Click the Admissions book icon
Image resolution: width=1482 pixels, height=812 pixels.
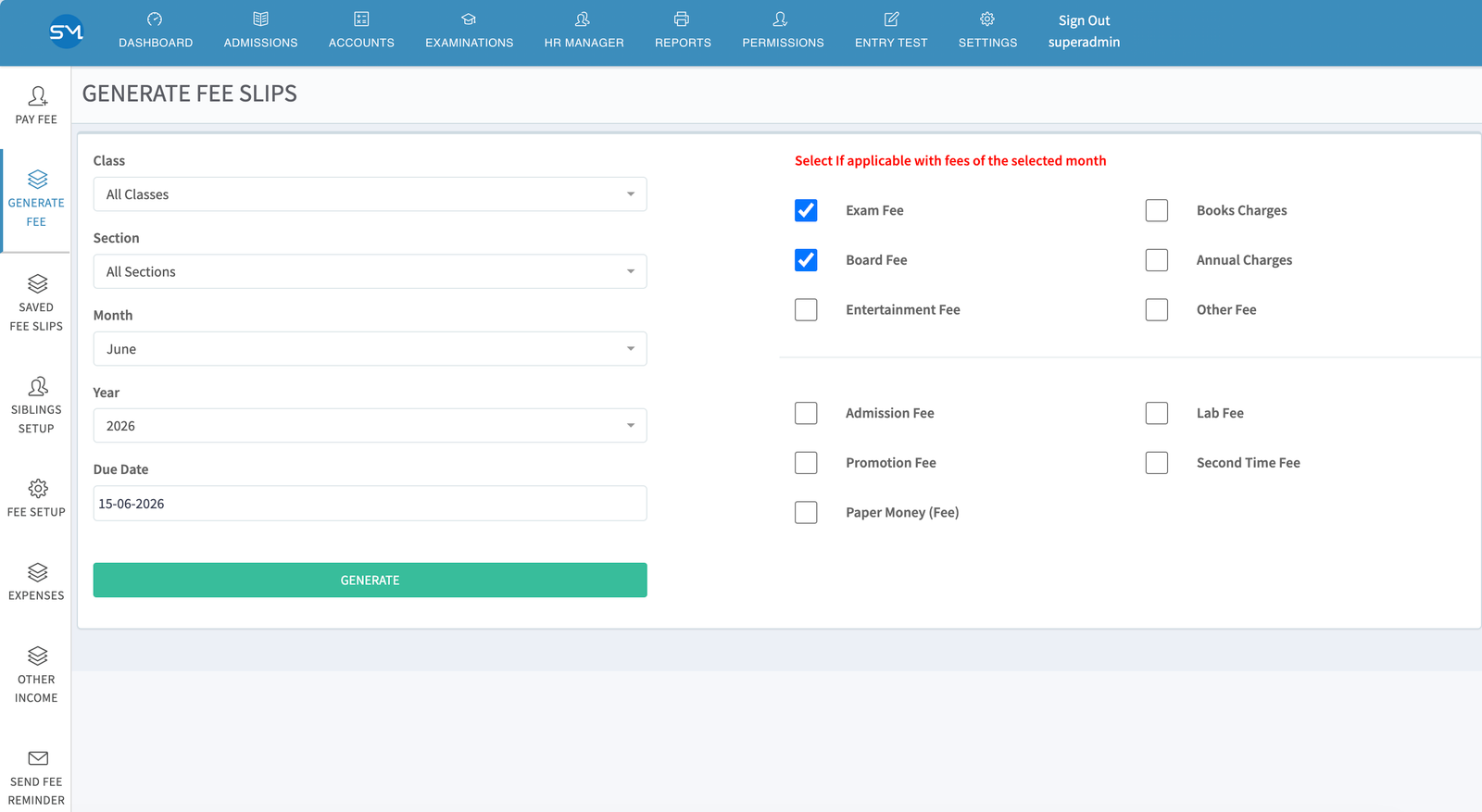(260, 19)
